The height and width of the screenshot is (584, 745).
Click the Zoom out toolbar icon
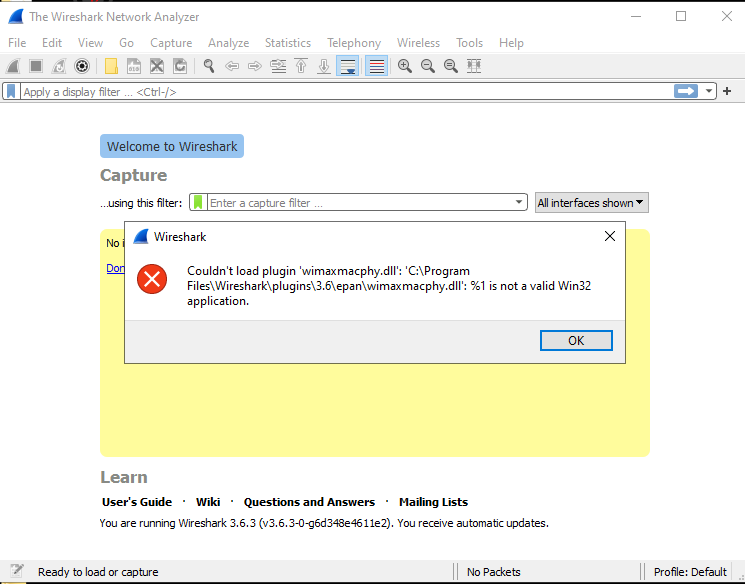(x=428, y=66)
